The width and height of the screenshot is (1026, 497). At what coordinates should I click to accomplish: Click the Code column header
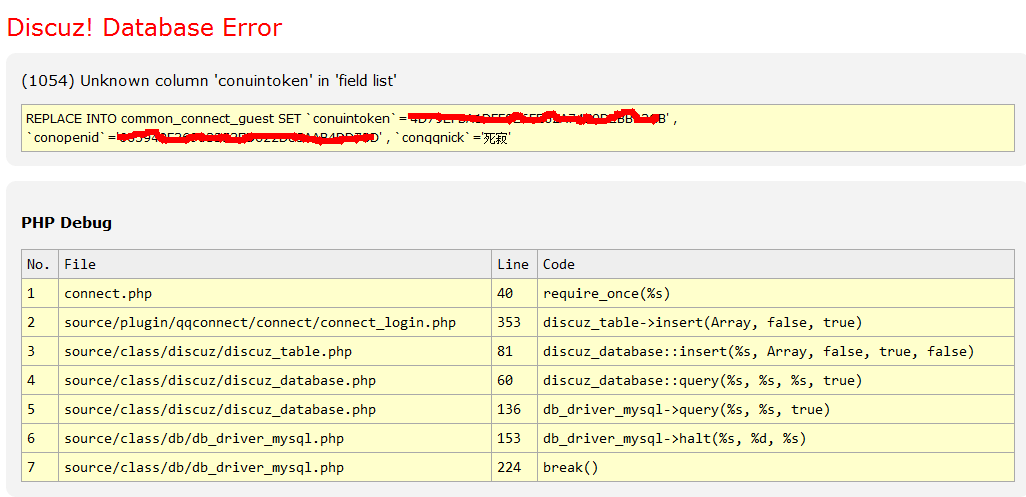[x=559, y=264]
